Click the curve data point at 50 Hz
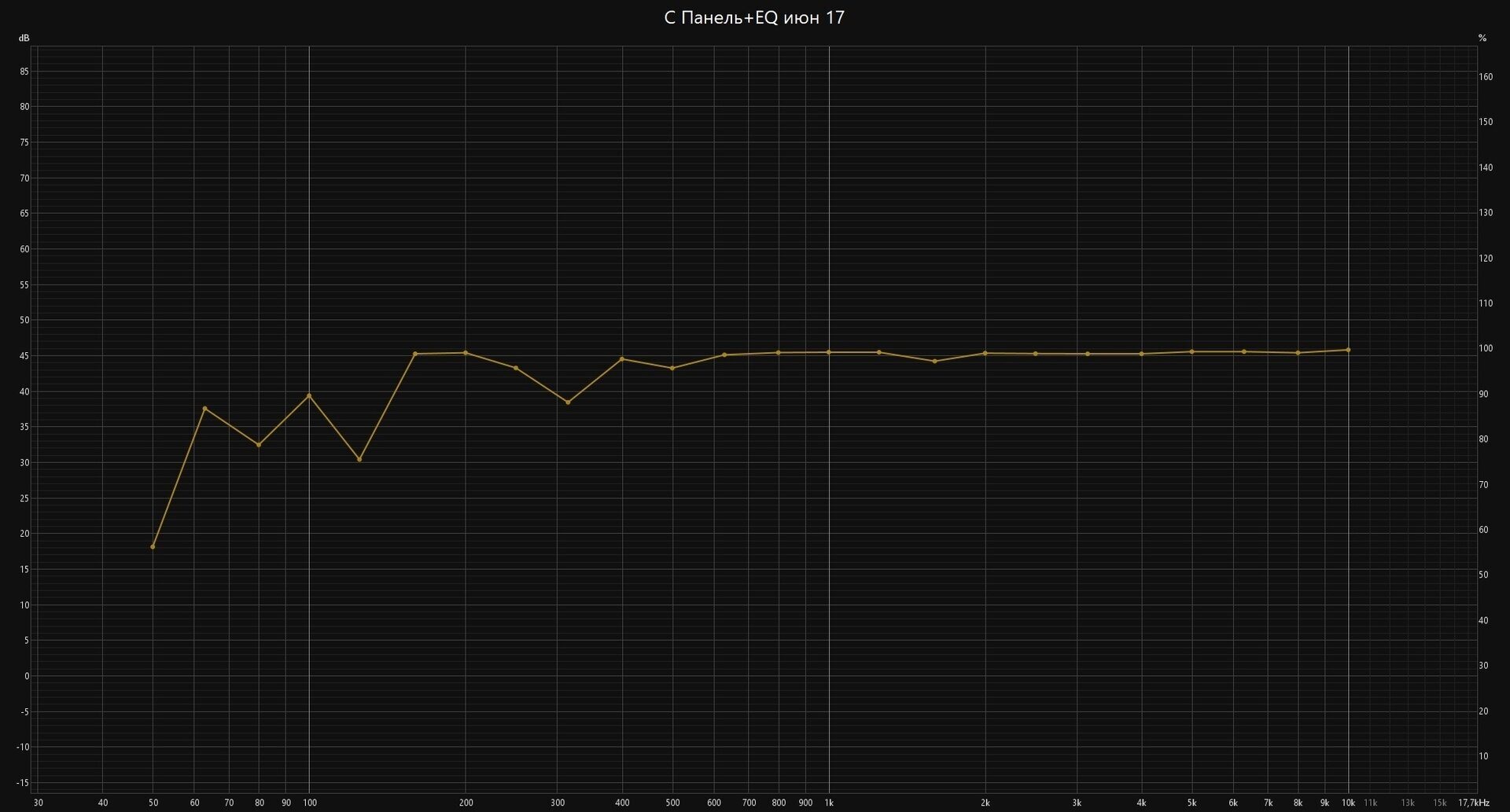 153,546
